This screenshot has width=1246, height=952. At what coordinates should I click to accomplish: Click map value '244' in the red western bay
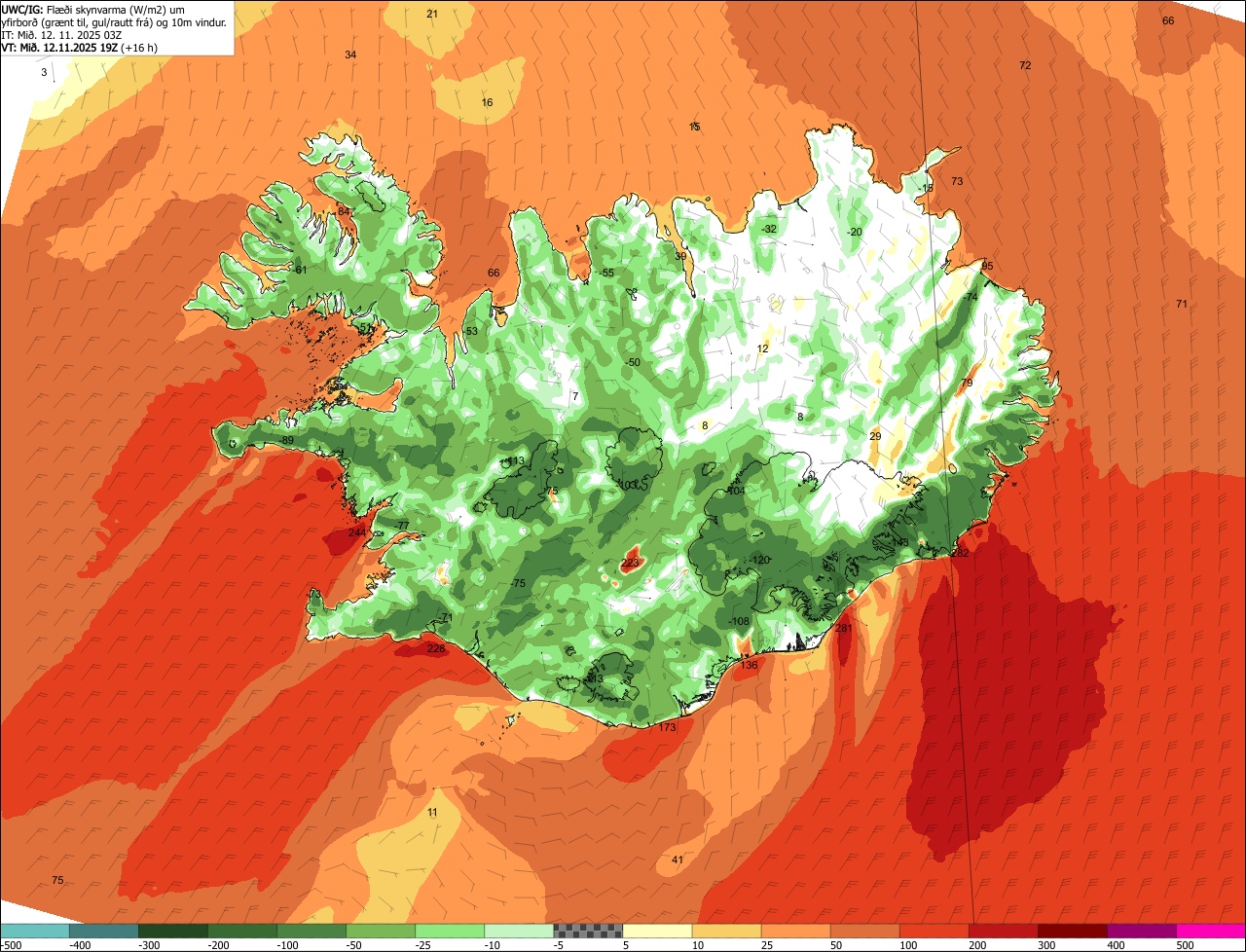coord(358,532)
